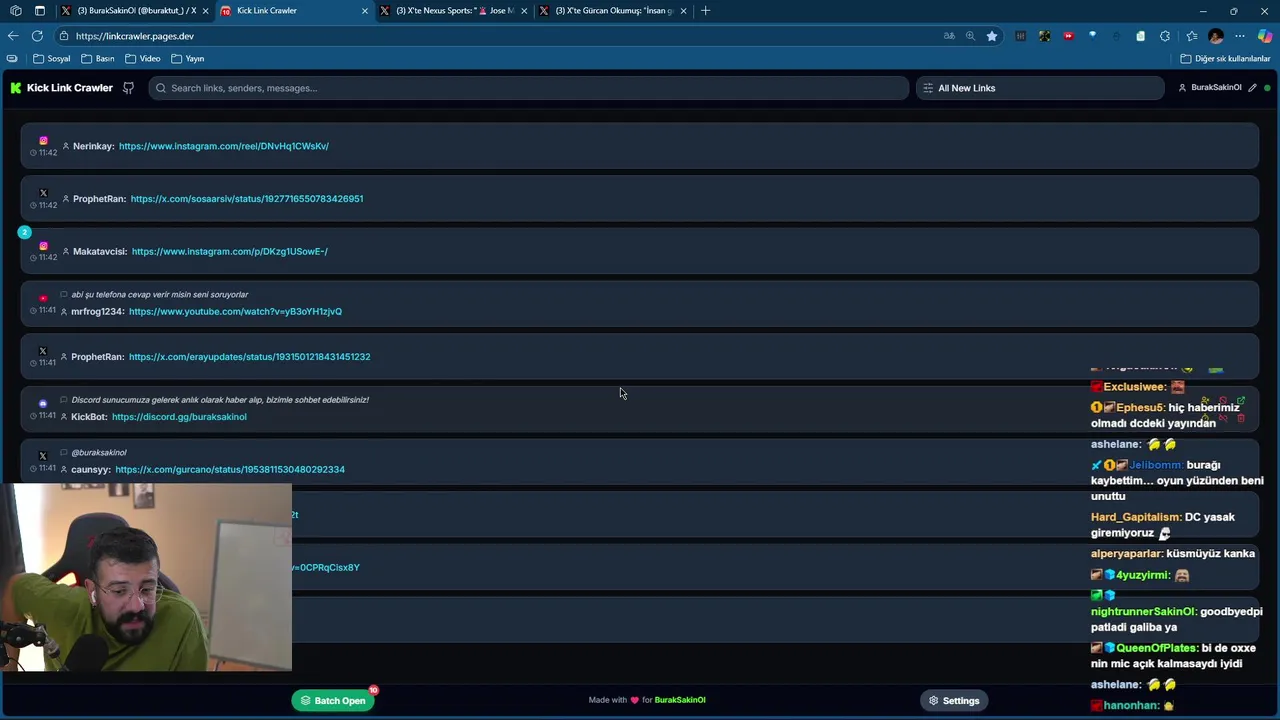Click the caunsyy sender name

(x=90, y=470)
